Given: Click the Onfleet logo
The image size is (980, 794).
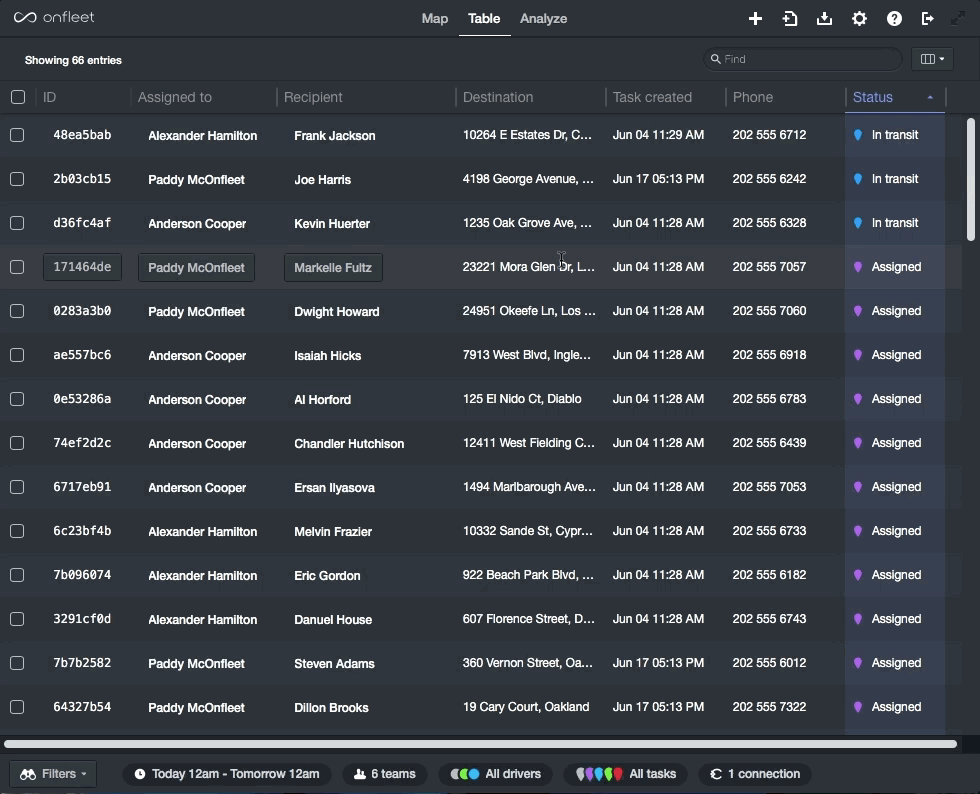Looking at the screenshot, I should click(54, 18).
